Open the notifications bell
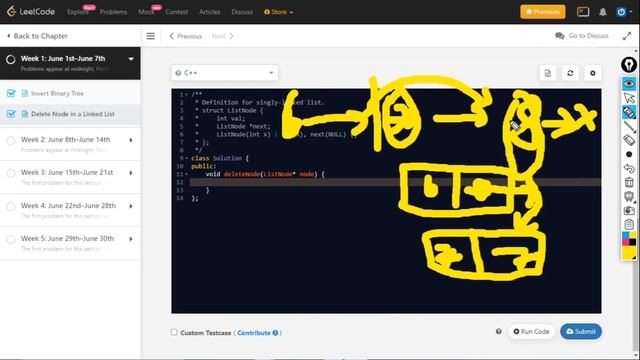The height and width of the screenshot is (360, 640). coord(602,12)
